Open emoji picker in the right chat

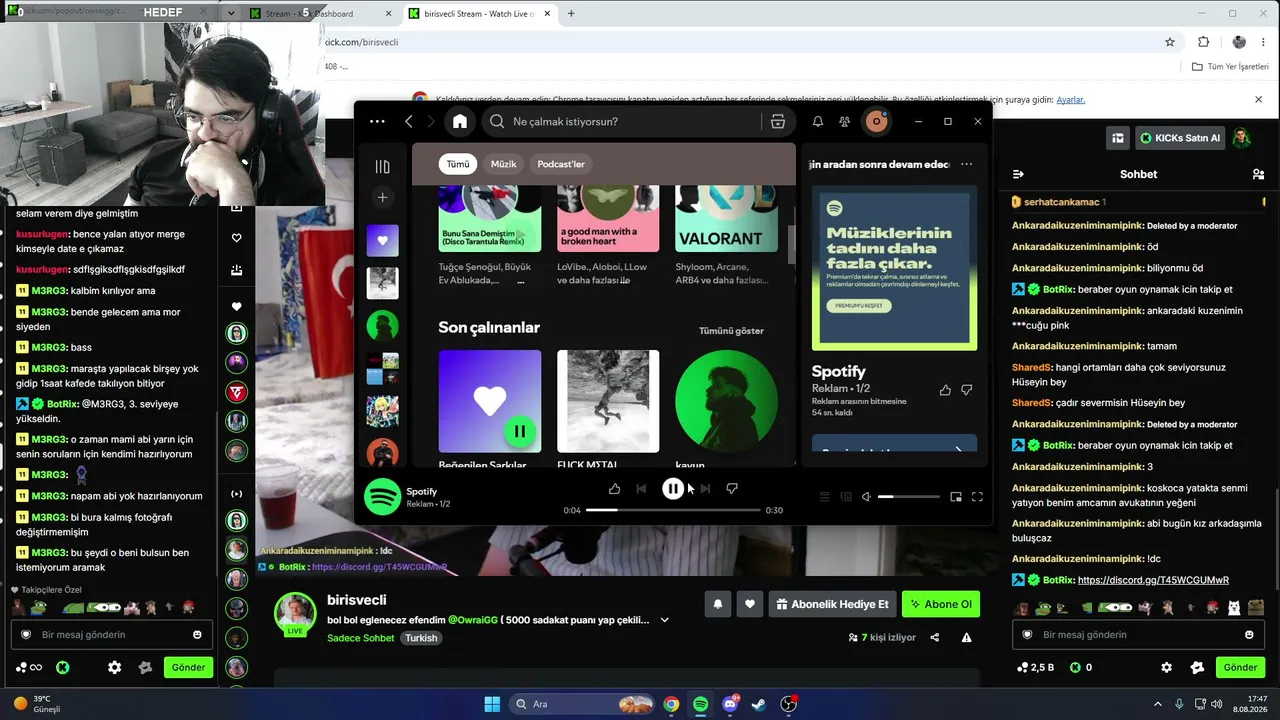click(x=1249, y=634)
